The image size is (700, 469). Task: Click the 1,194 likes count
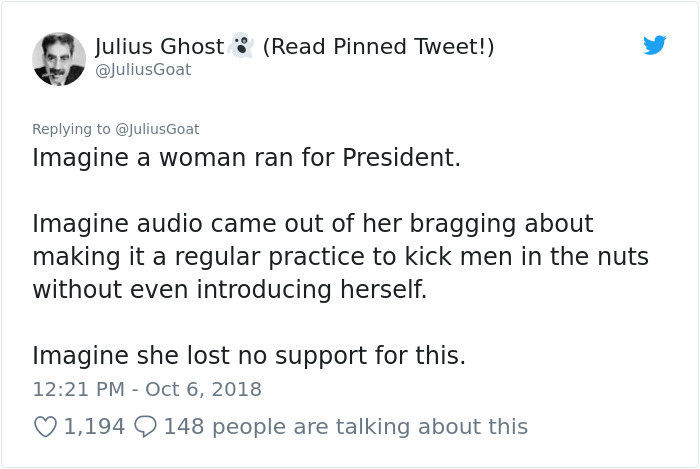tap(94, 427)
